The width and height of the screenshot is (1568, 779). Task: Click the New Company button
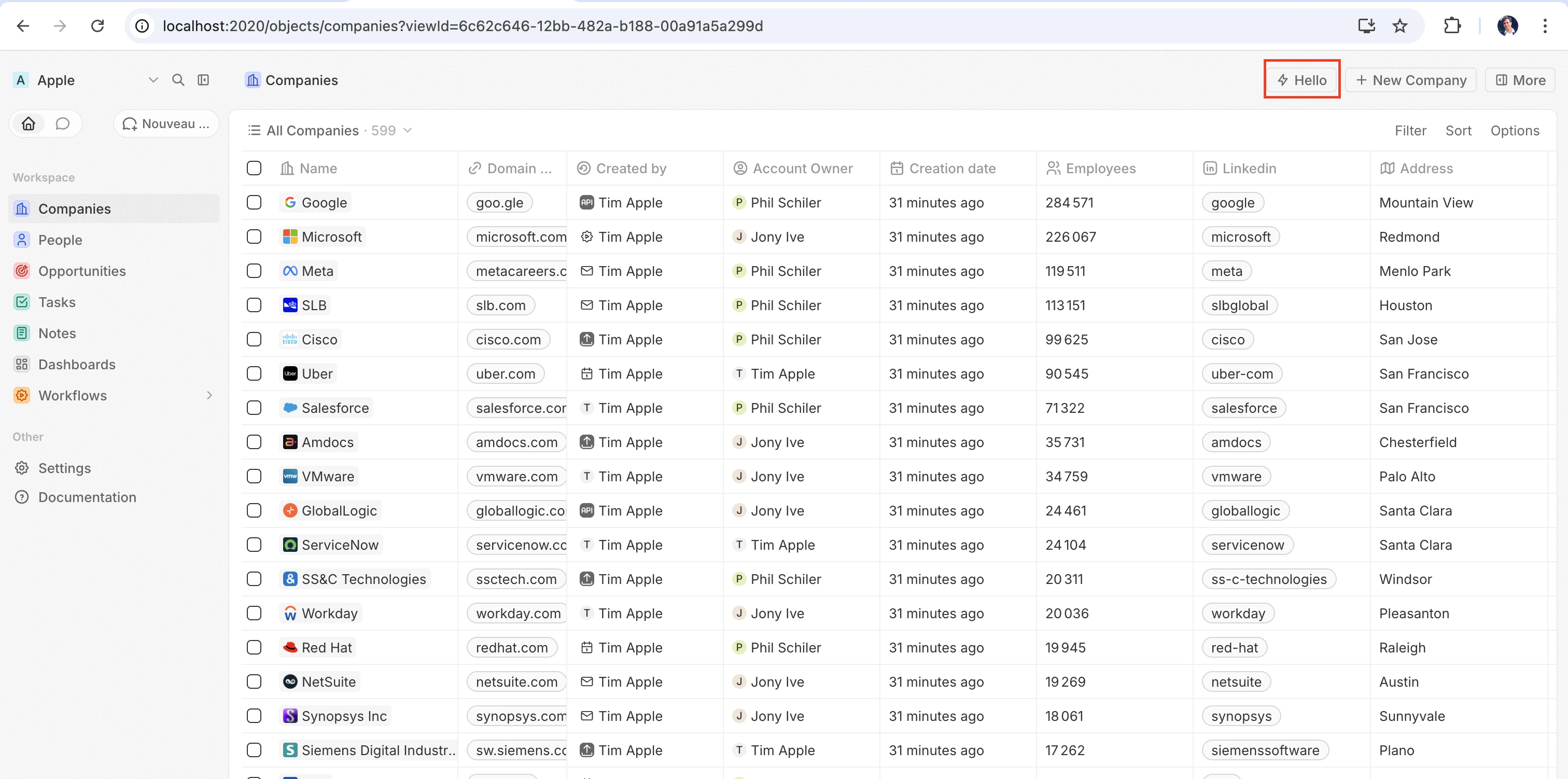1410,80
